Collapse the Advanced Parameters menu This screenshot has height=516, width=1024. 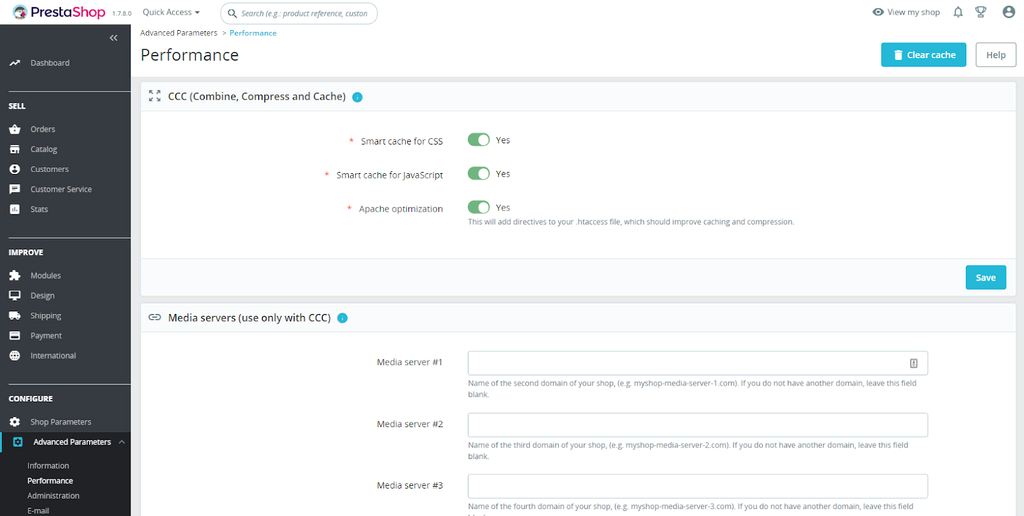121,442
